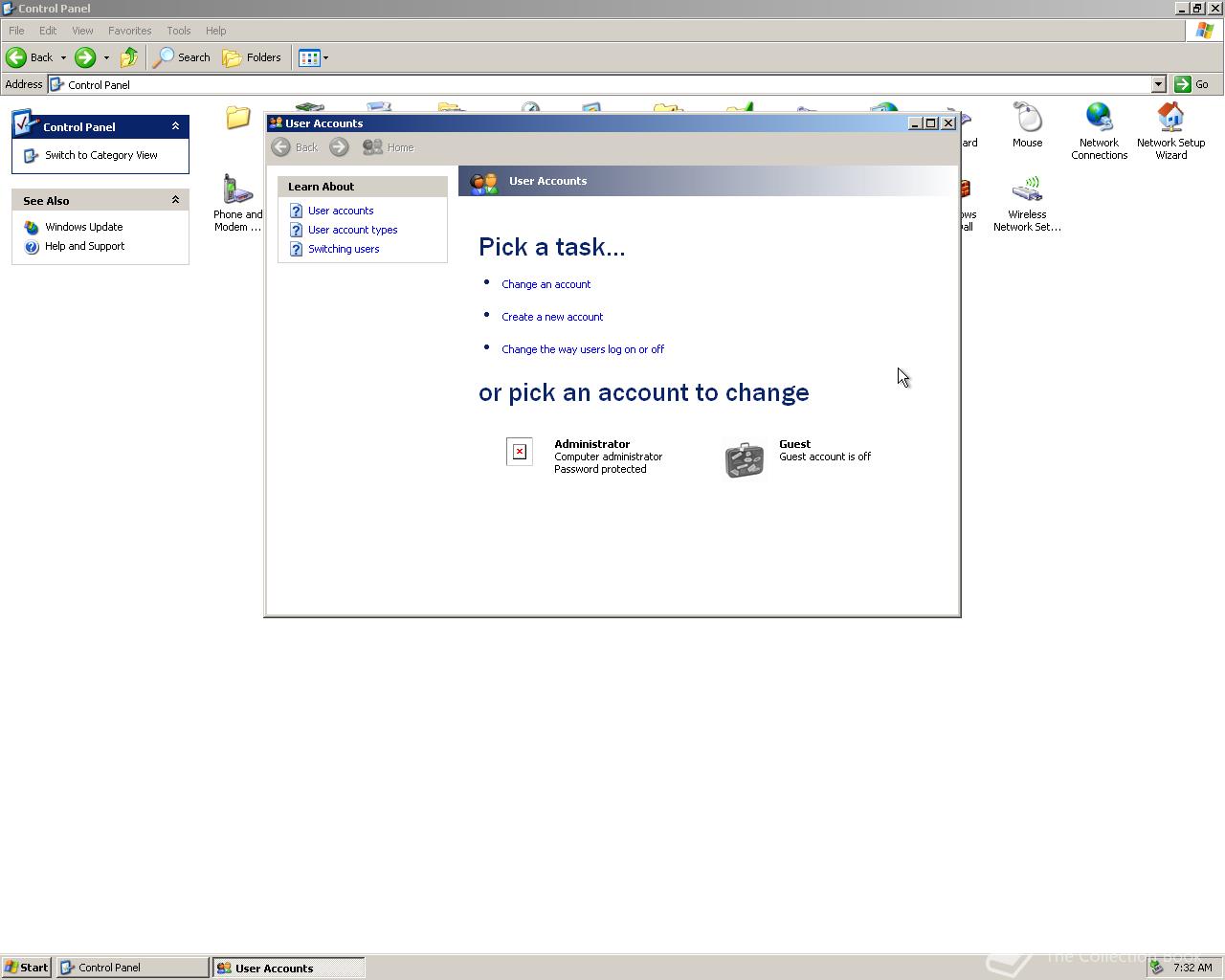Open the Switching users help link
The height and width of the screenshot is (980, 1225).
pos(344,249)
